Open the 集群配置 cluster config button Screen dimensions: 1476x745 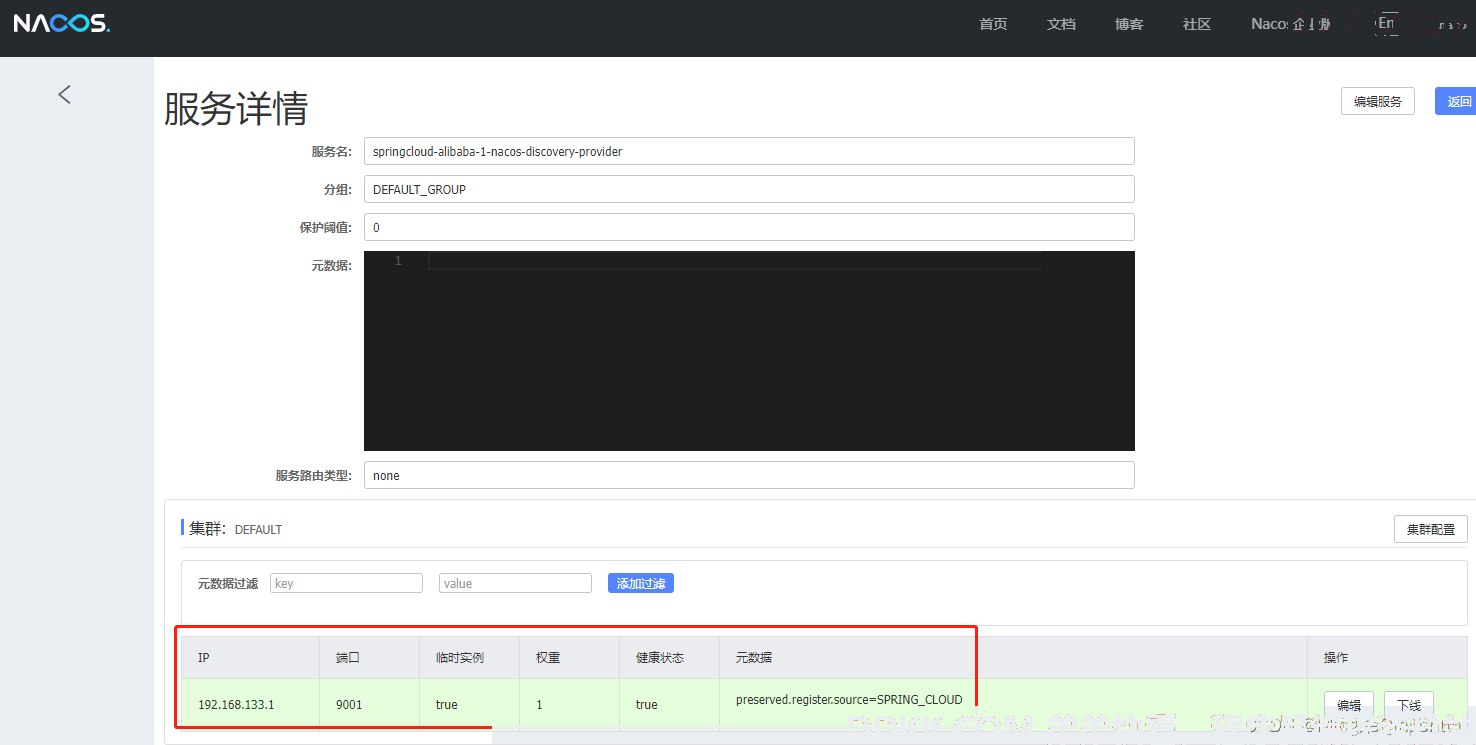click(1430, 529)
